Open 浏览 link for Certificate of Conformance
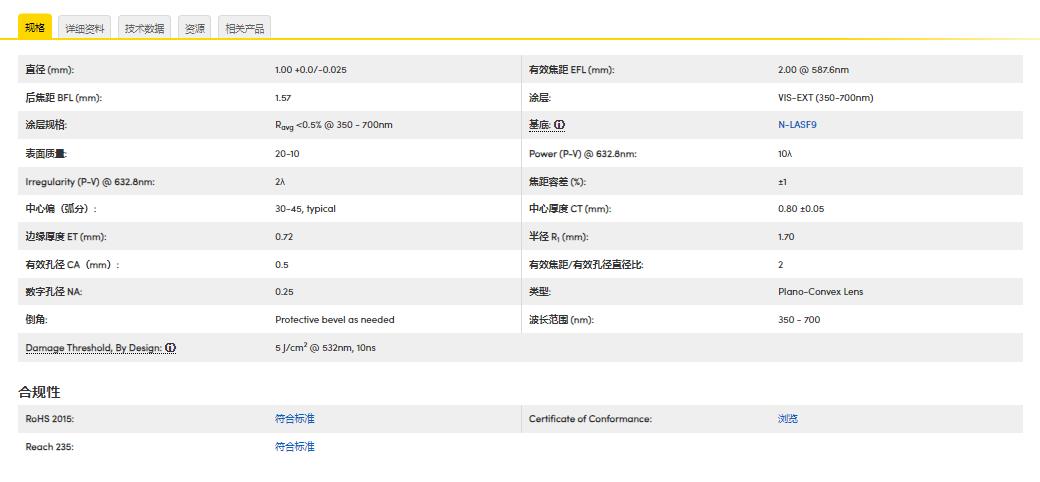 (788, 419)
